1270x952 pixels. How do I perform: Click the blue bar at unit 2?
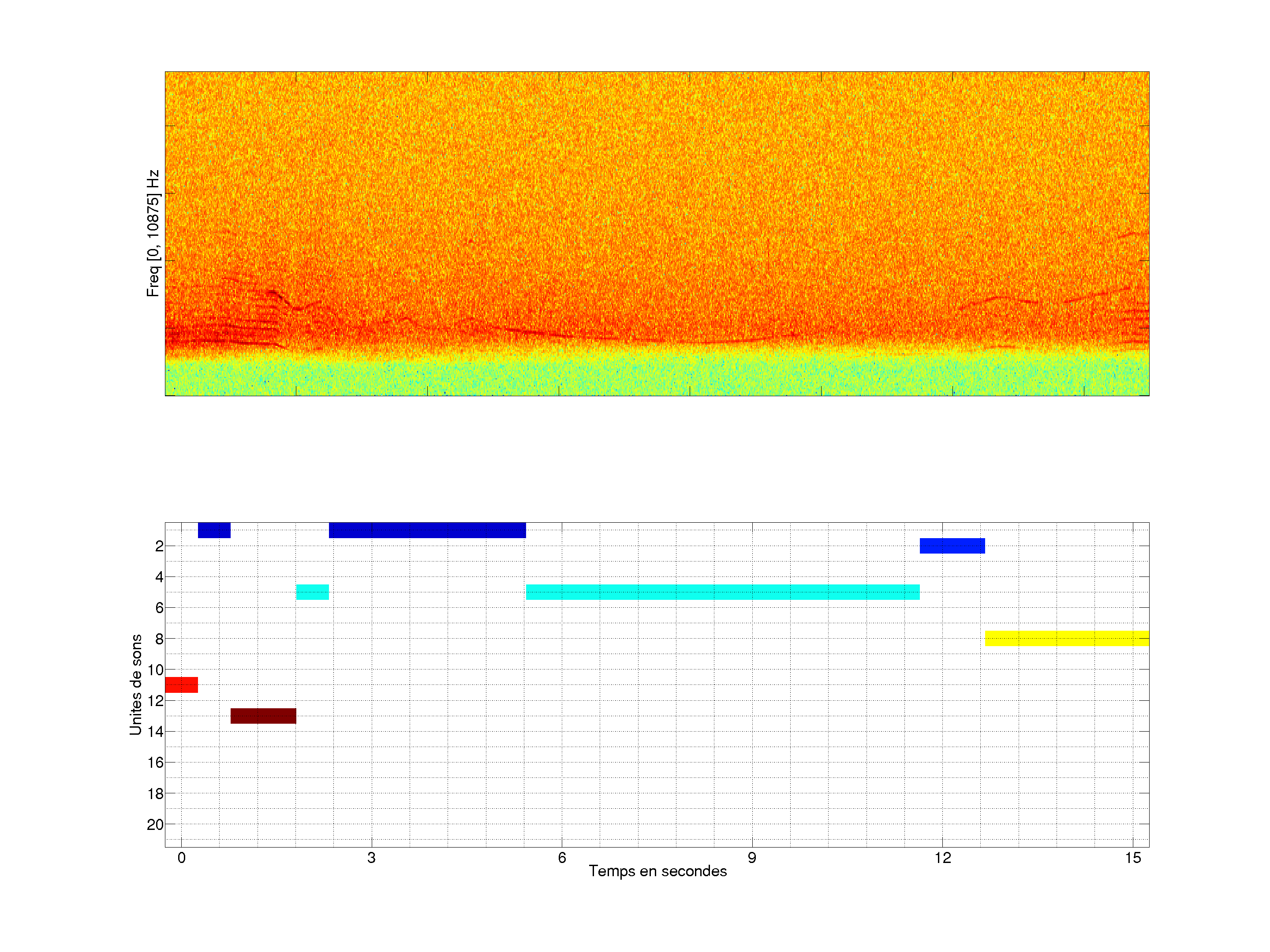click(952, 546)
